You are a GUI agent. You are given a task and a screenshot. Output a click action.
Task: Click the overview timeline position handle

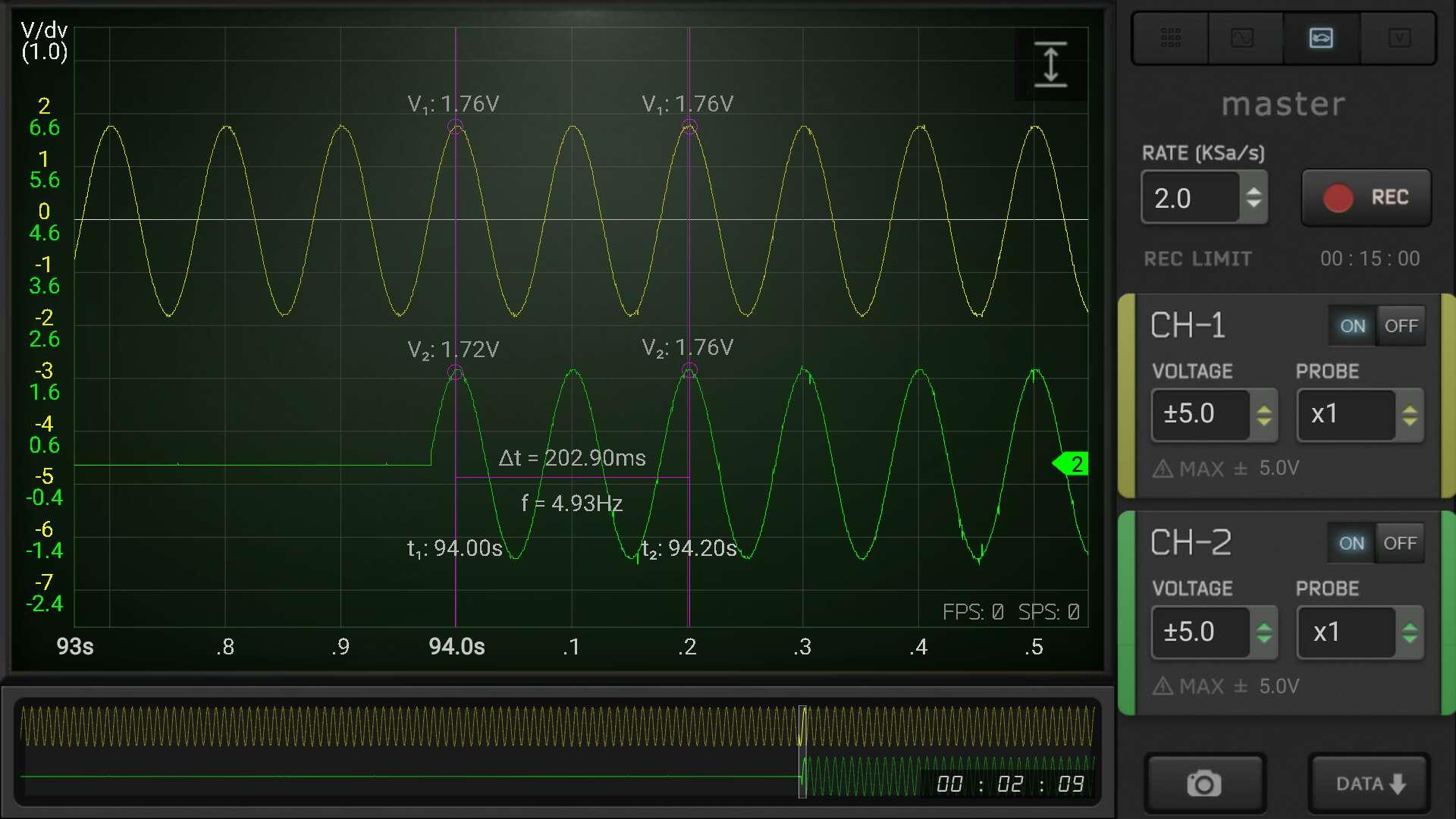[802, 752]
